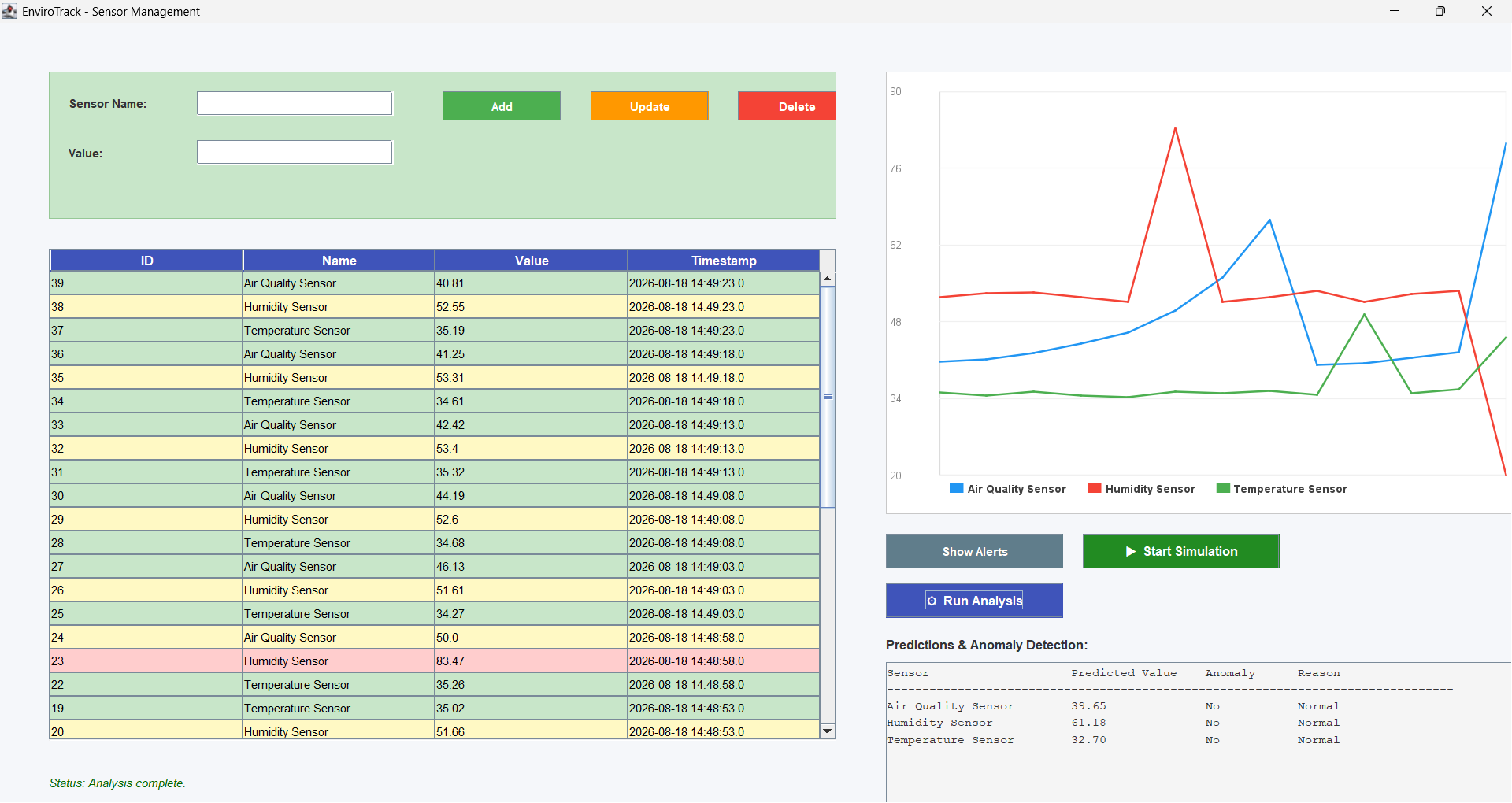This screenshot has width=1512, height=803.
Task: Click the Humidity Sensor legend label
Action: click(1150, 489)
